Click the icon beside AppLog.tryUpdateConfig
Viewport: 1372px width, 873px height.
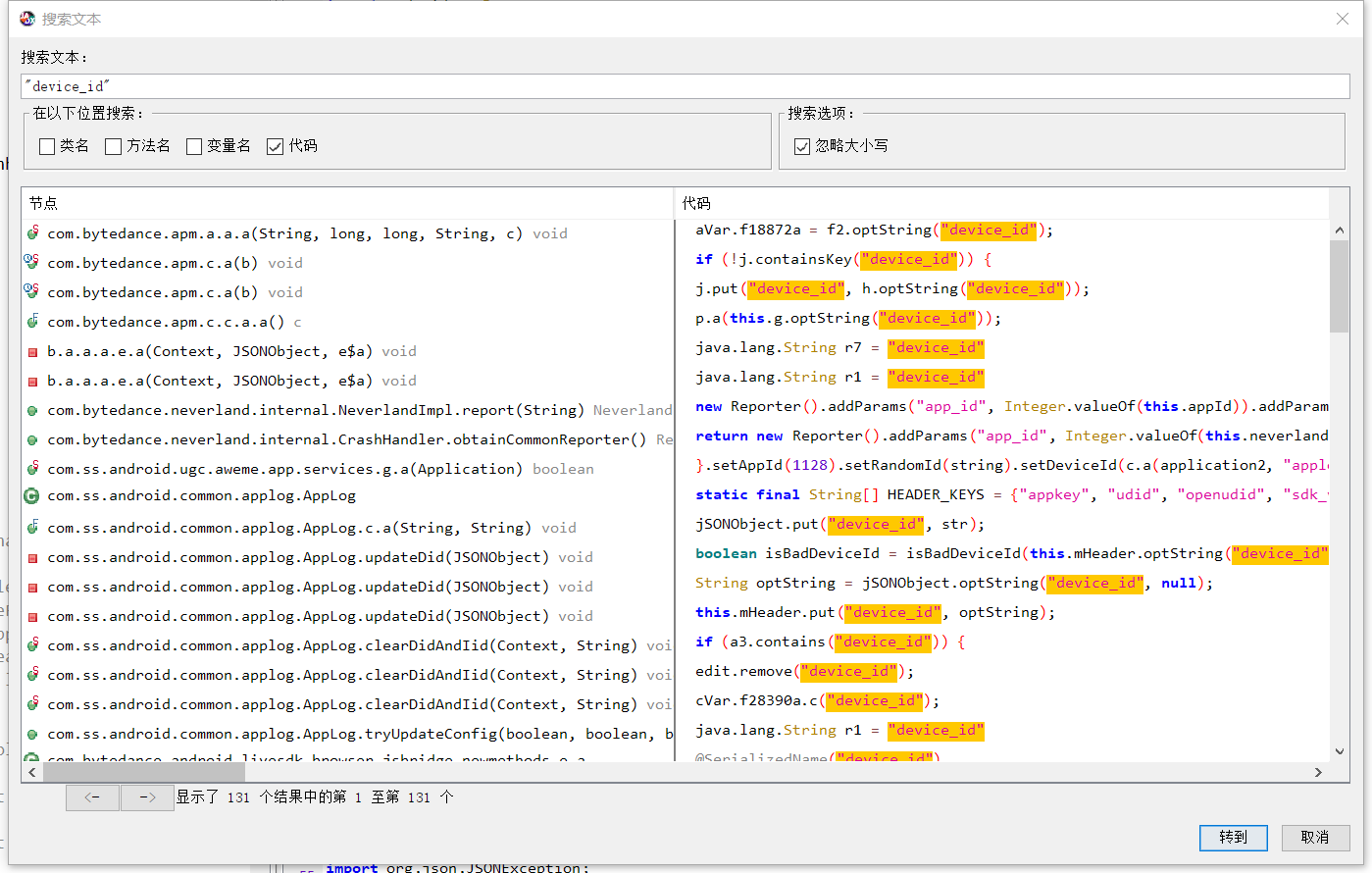click(x=32, y=734)
